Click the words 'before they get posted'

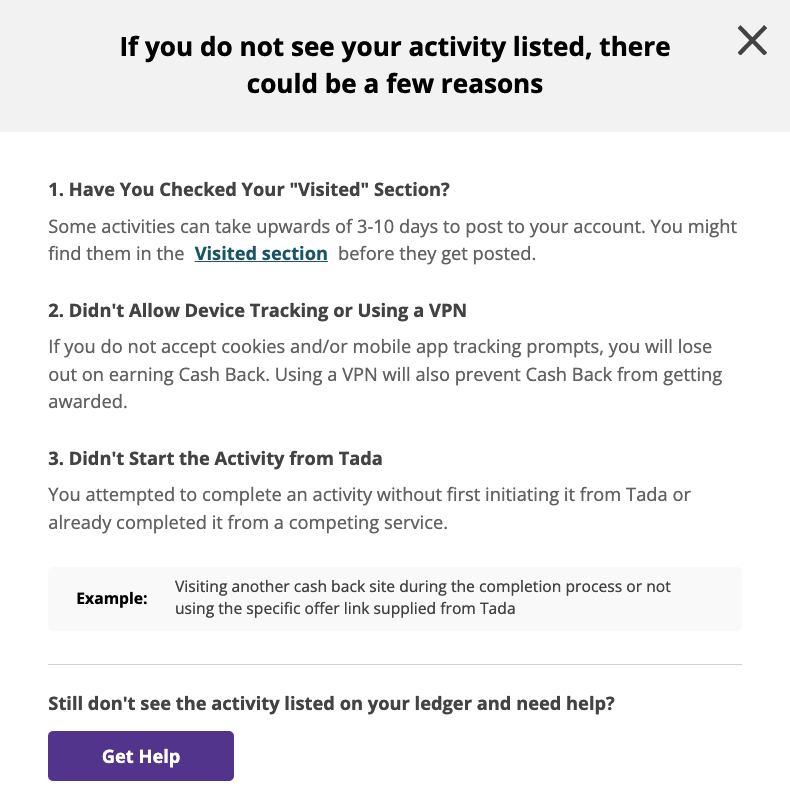437,254
